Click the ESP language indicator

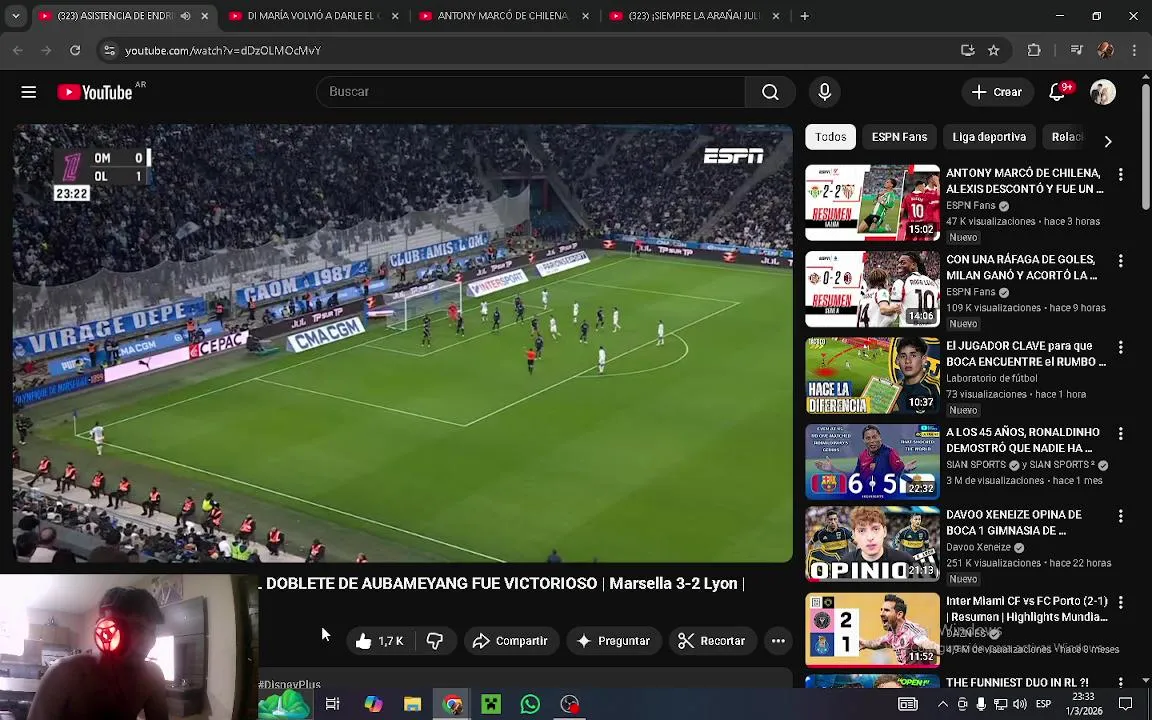point(1043,704)
